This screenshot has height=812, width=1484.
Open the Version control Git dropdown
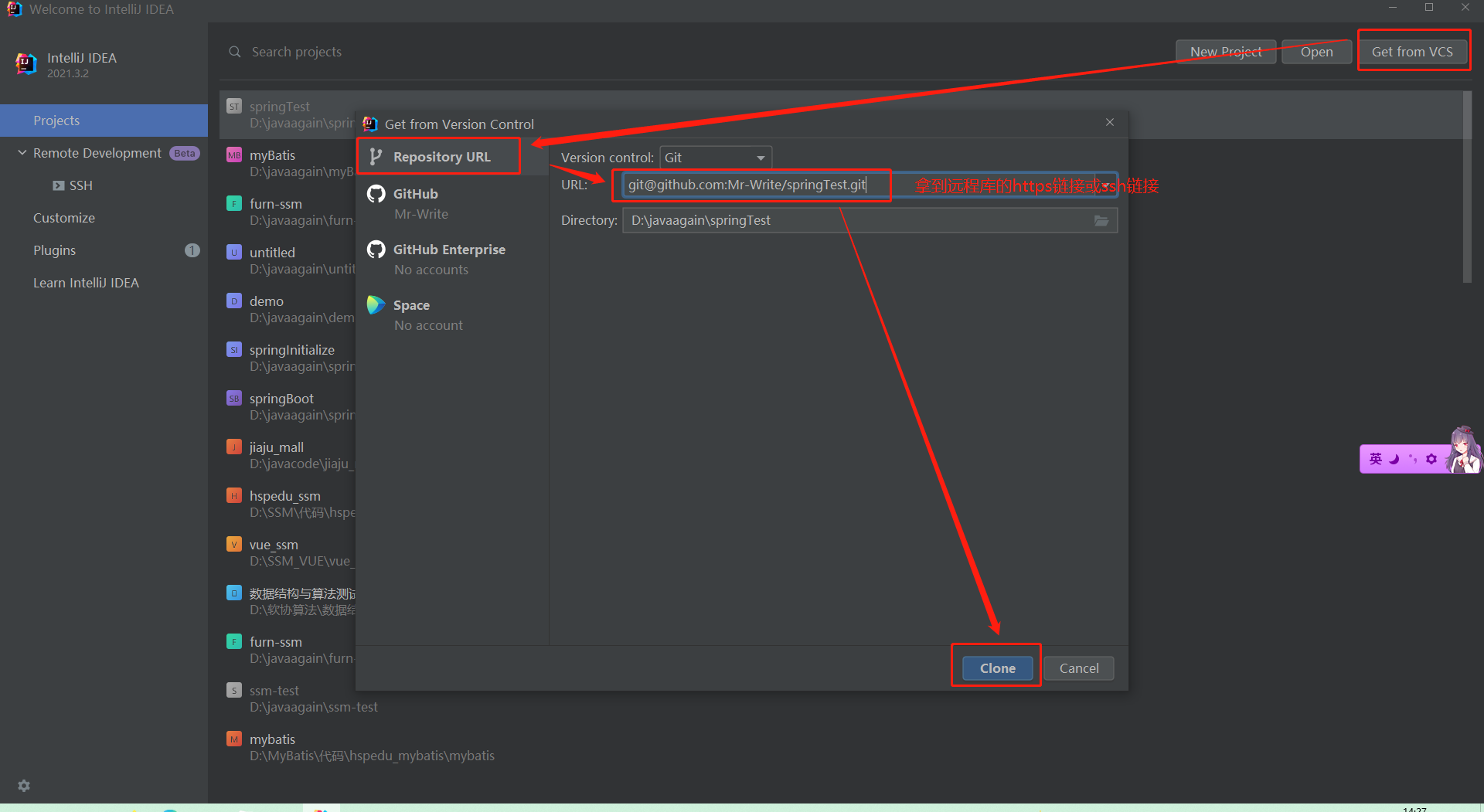(x=716, y=158)
